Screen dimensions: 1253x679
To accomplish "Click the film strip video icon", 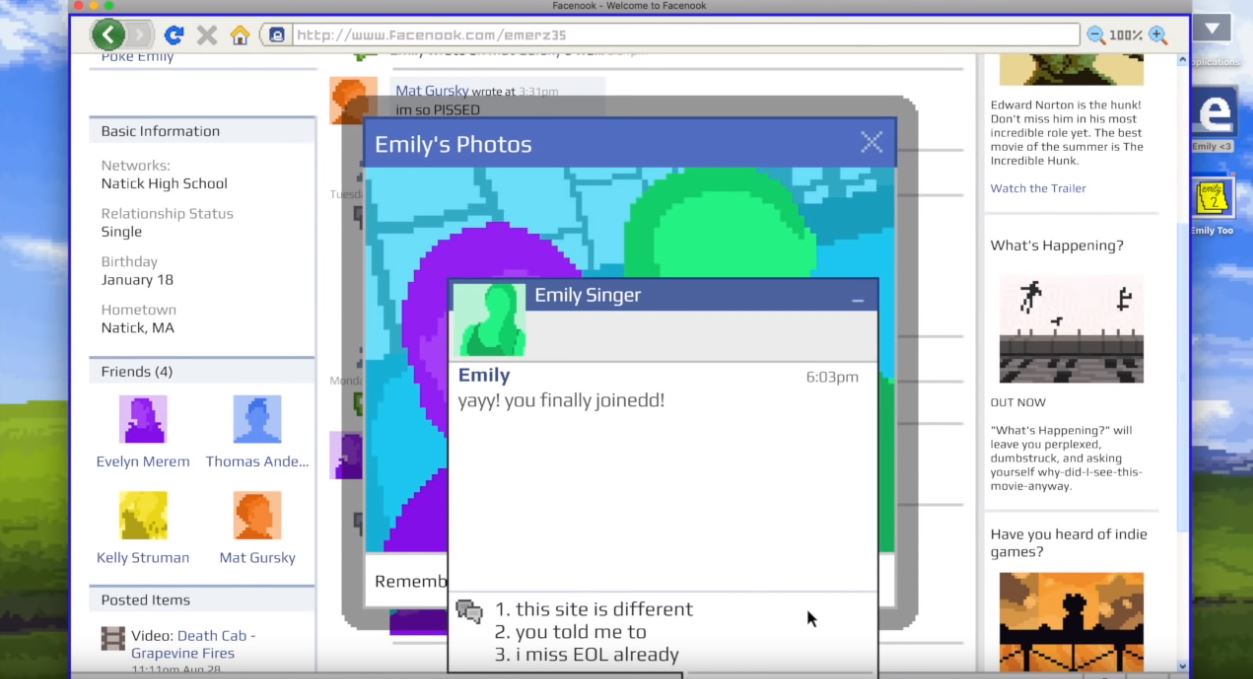I will pos(113,638).
